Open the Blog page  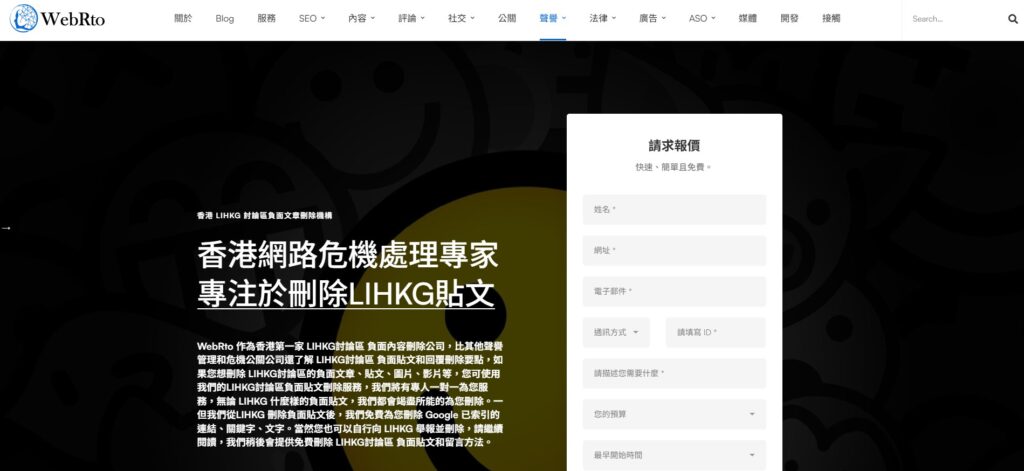(x=225, y=18)
